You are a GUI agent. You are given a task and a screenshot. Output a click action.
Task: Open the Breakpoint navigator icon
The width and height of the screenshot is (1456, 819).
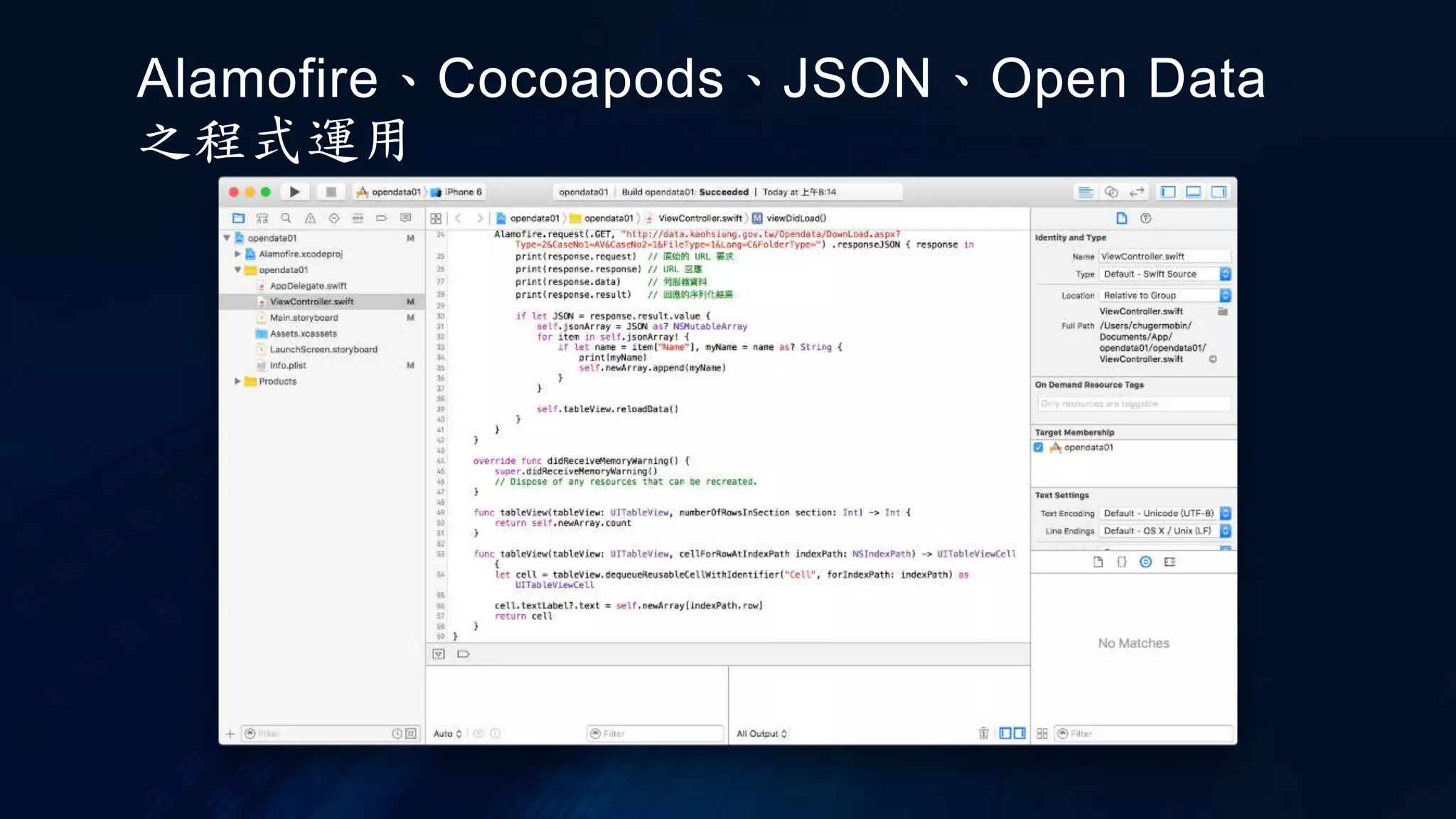382,218
